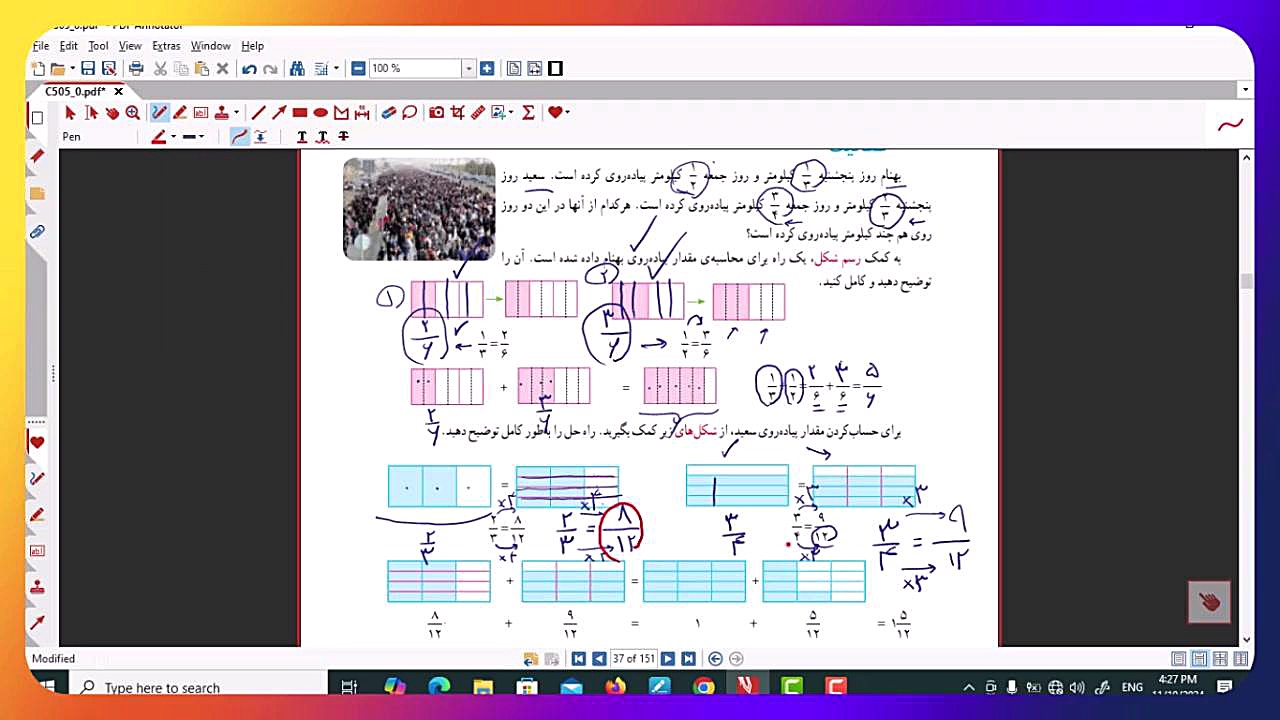Choose the Lasso selection tool
The height and width of the screenshot is (720, 1280).
[x=410, y=113]
